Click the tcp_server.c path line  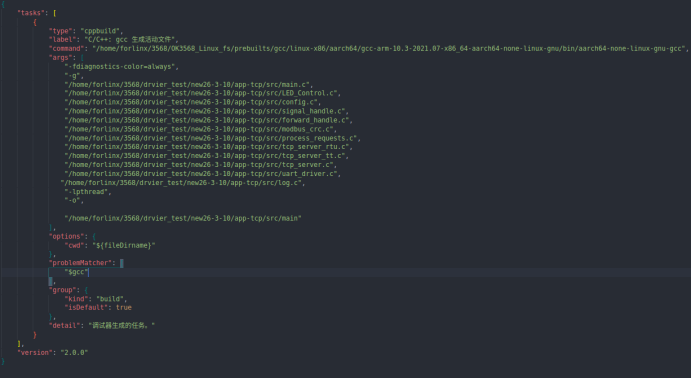tap(199, 165)
